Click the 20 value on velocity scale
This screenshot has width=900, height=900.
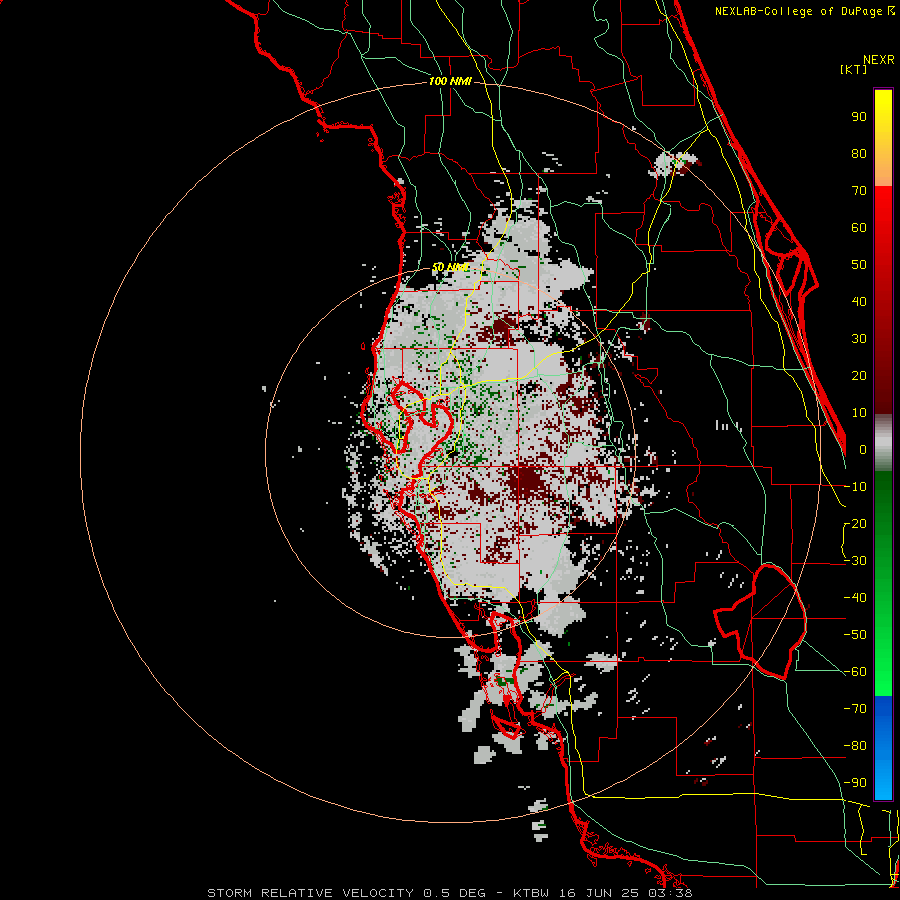pos(859,375)
